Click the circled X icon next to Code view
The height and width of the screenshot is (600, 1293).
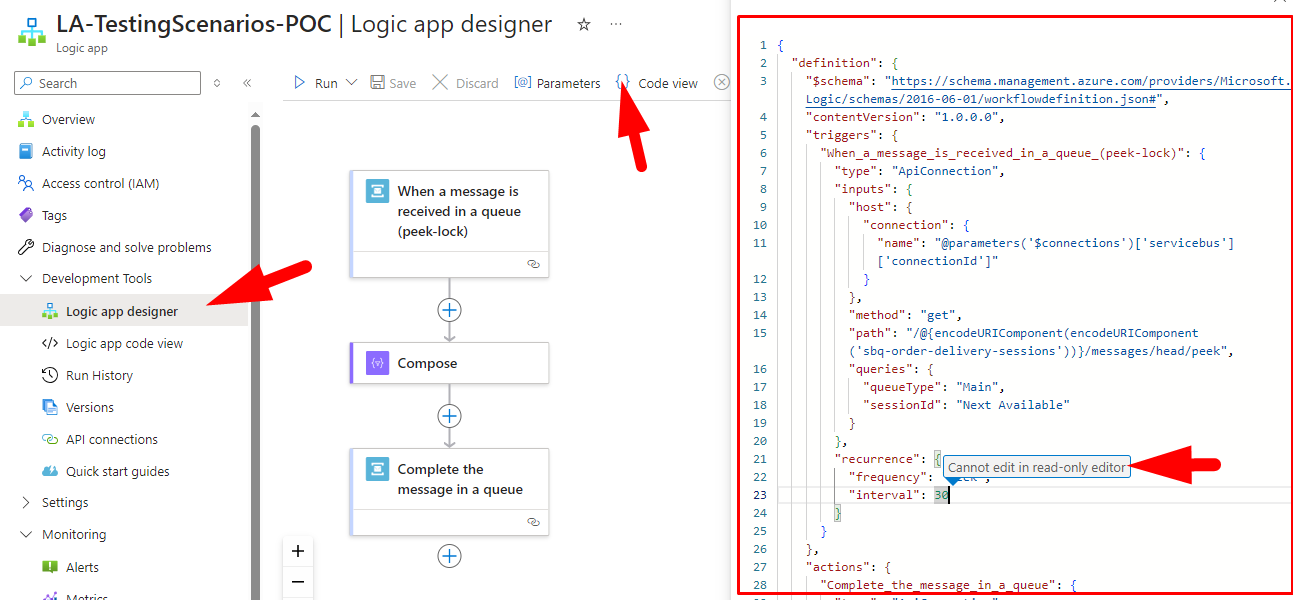[x=721, y=82]
